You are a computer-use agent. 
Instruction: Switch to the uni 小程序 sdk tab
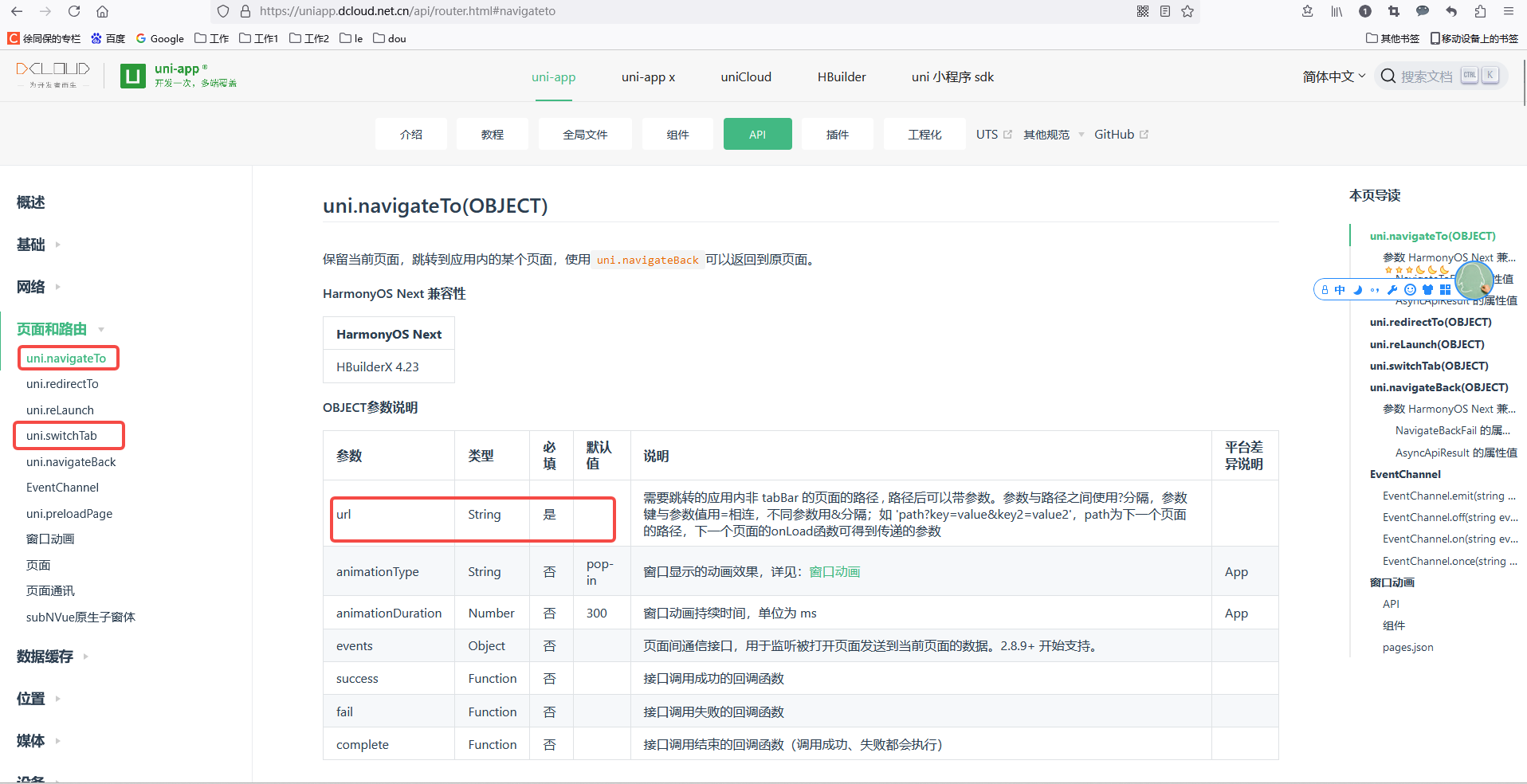952,76
